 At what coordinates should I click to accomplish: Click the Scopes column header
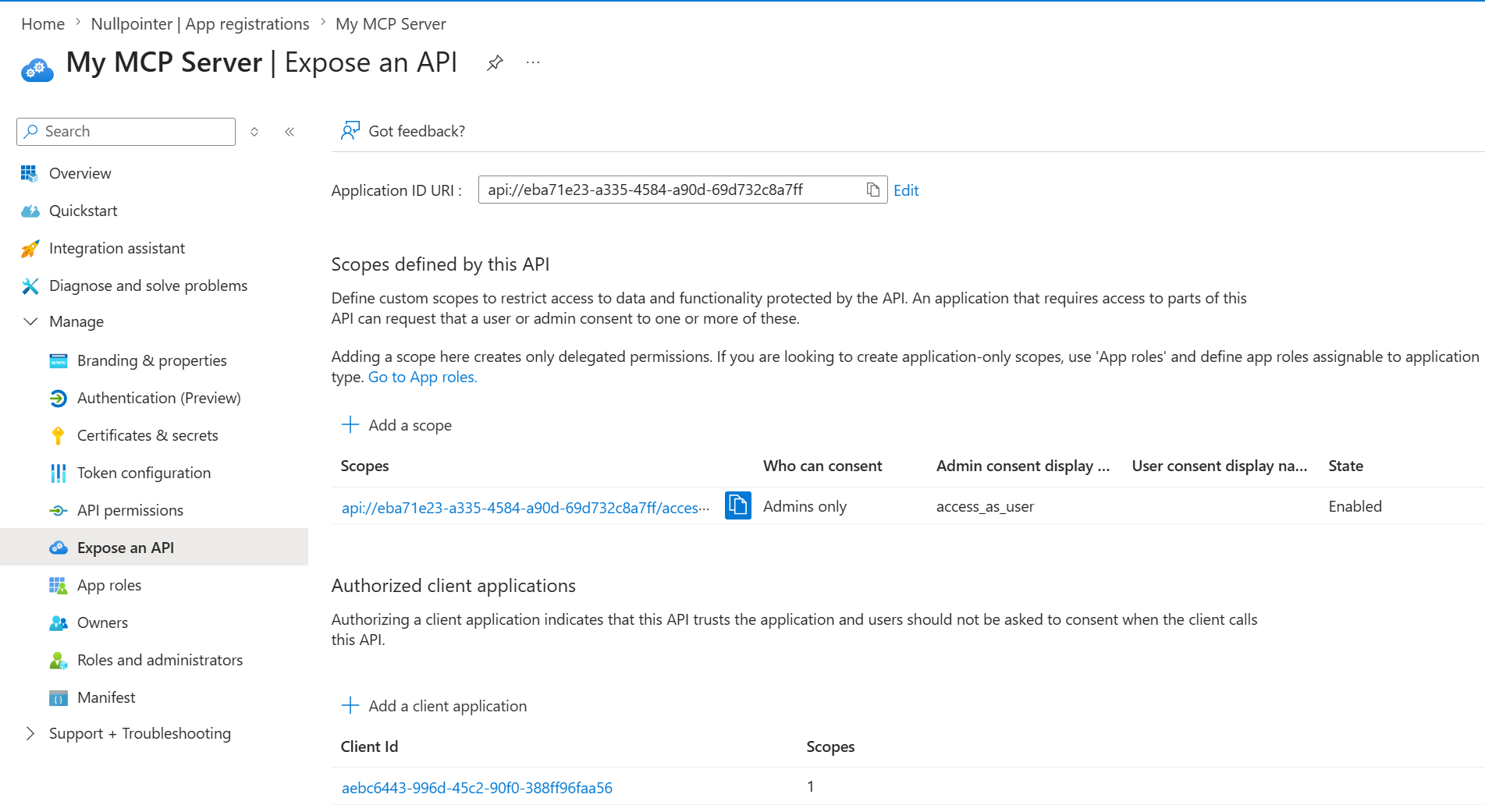(364, 466)
